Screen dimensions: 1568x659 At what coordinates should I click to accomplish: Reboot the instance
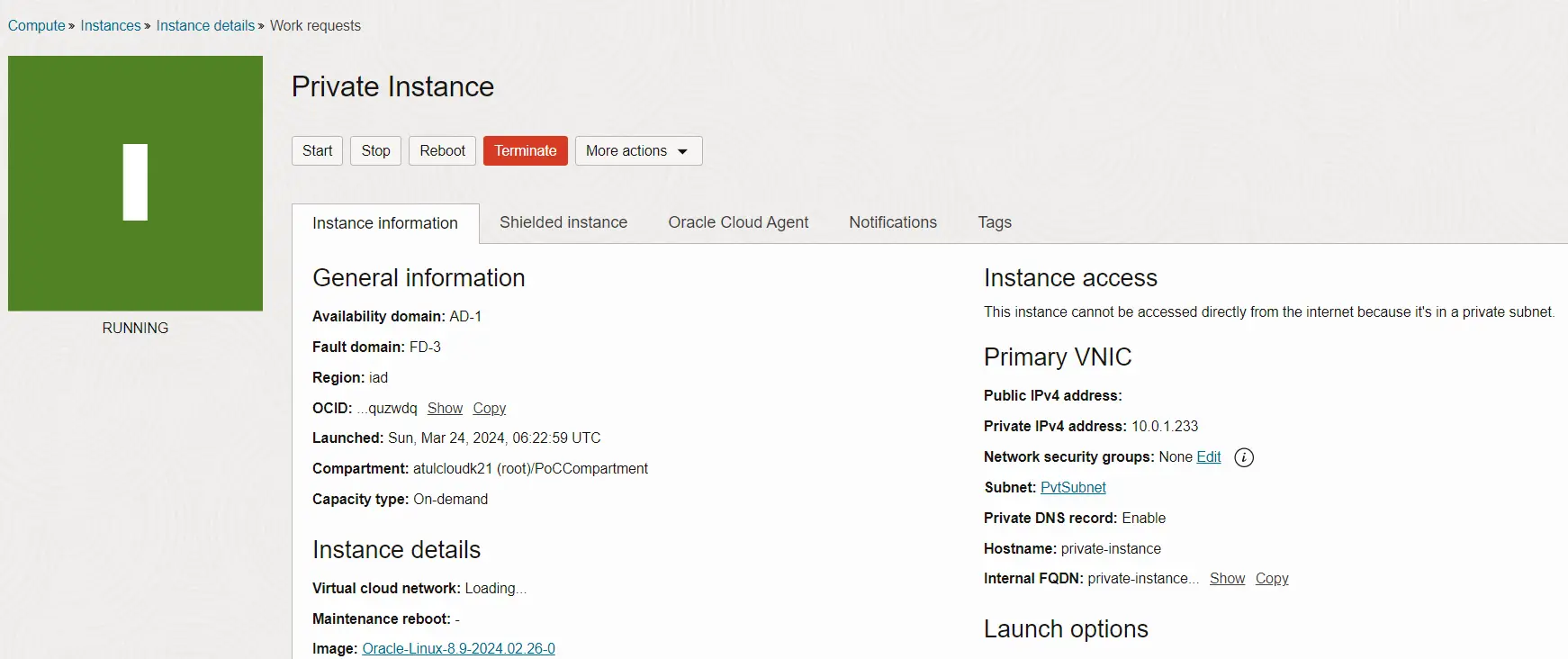[x=442, y=151]
